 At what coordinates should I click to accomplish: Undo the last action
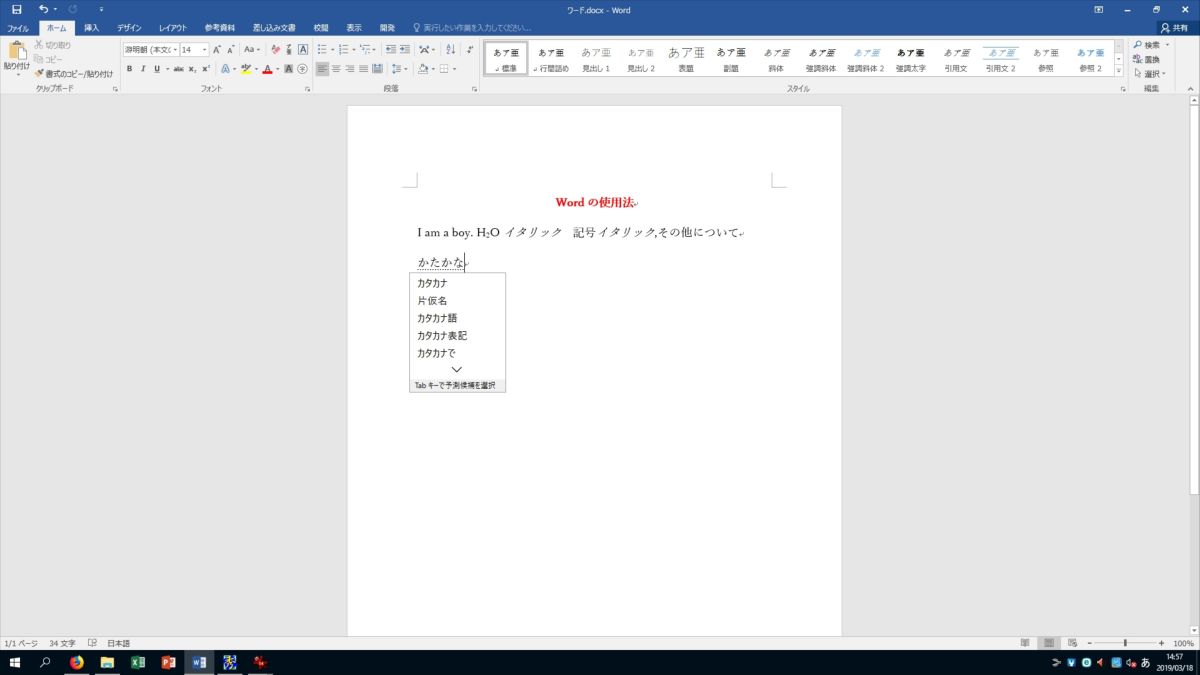[x=43, y=9]
